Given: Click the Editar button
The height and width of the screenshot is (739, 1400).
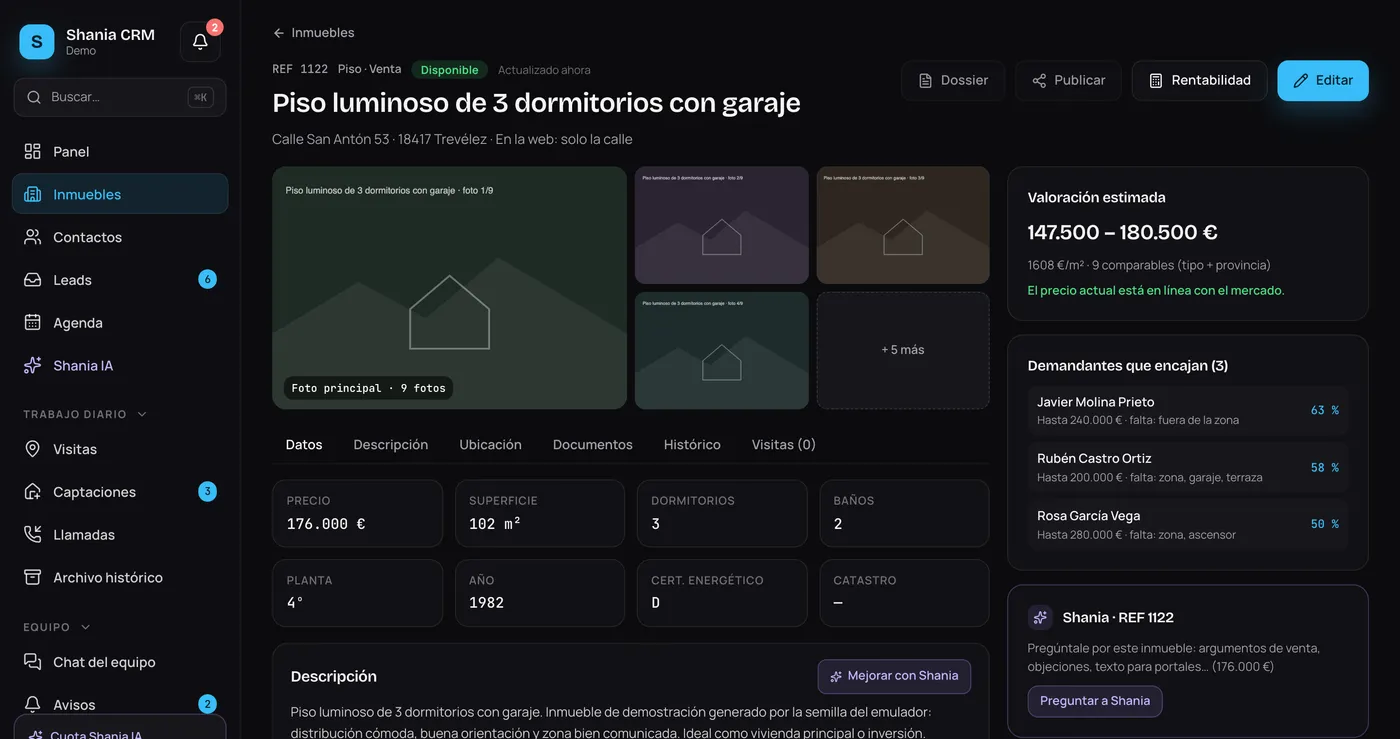Looking at the screenshot, I should point(1323,80).
